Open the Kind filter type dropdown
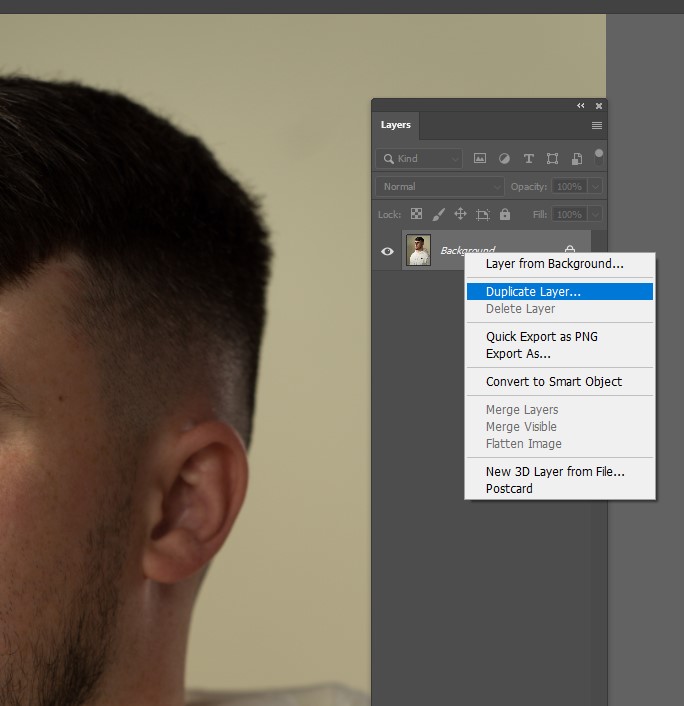This screenshot has height=706, width=684. (x=419, y=158)
